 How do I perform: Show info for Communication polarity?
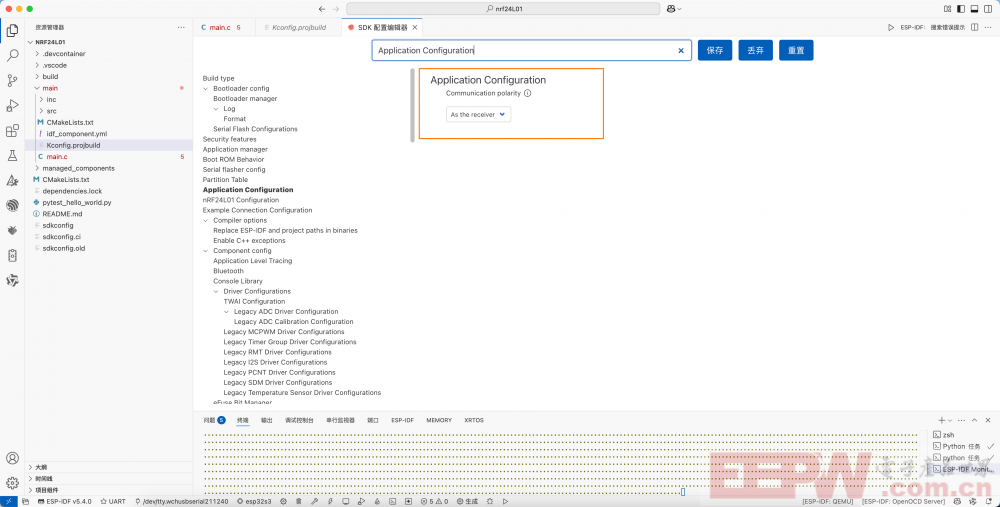point(527,93)
